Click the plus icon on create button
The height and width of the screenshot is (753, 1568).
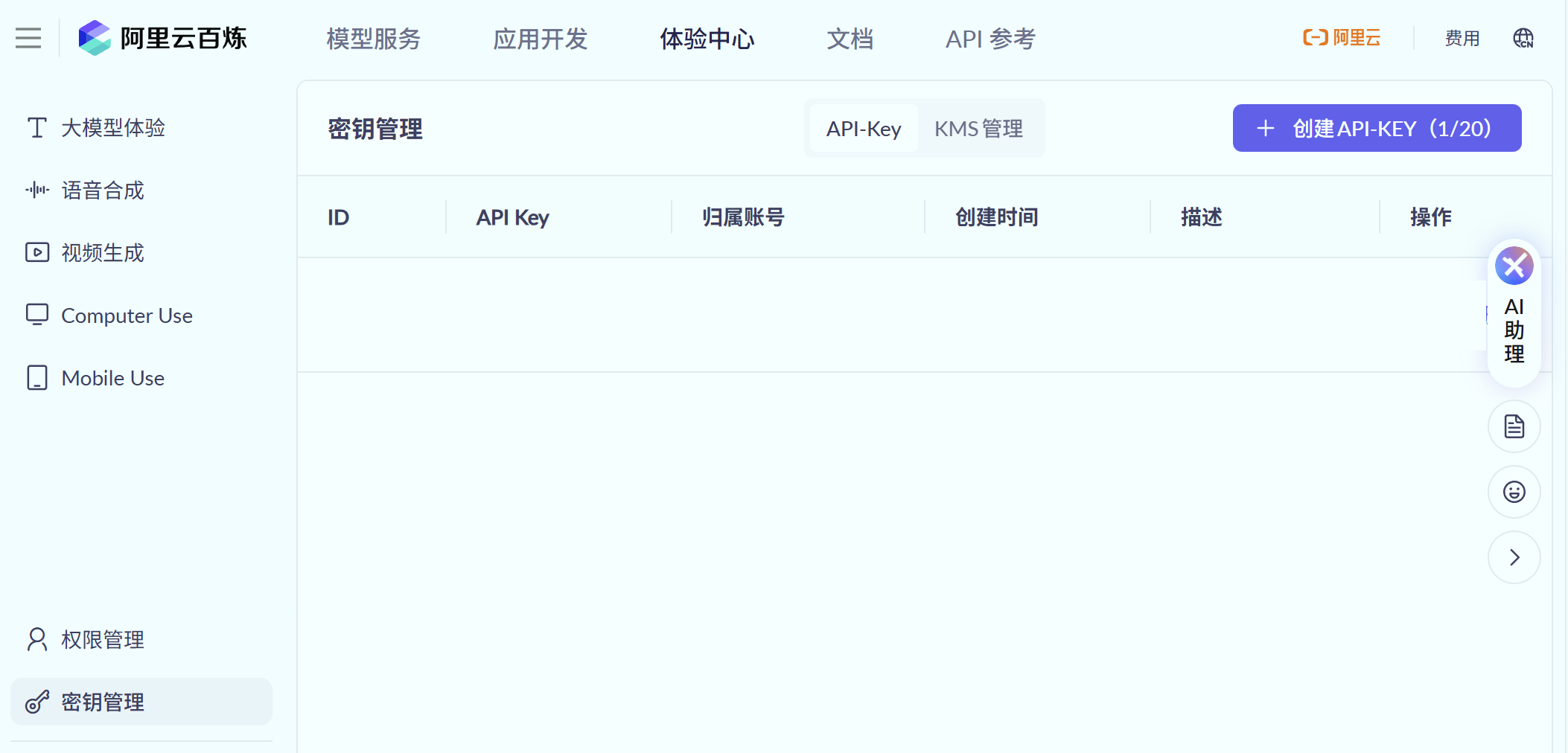coord(1266,128)
